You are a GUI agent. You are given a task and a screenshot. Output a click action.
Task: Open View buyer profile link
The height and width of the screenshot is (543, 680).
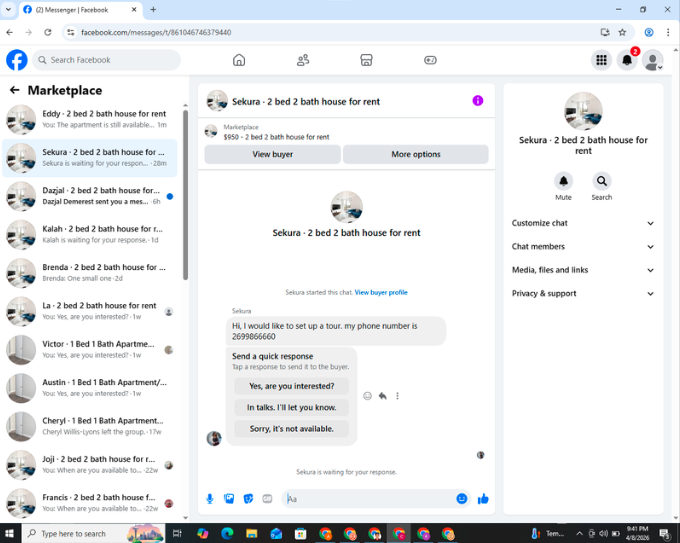pyautogui.click(x=381, y=292)
